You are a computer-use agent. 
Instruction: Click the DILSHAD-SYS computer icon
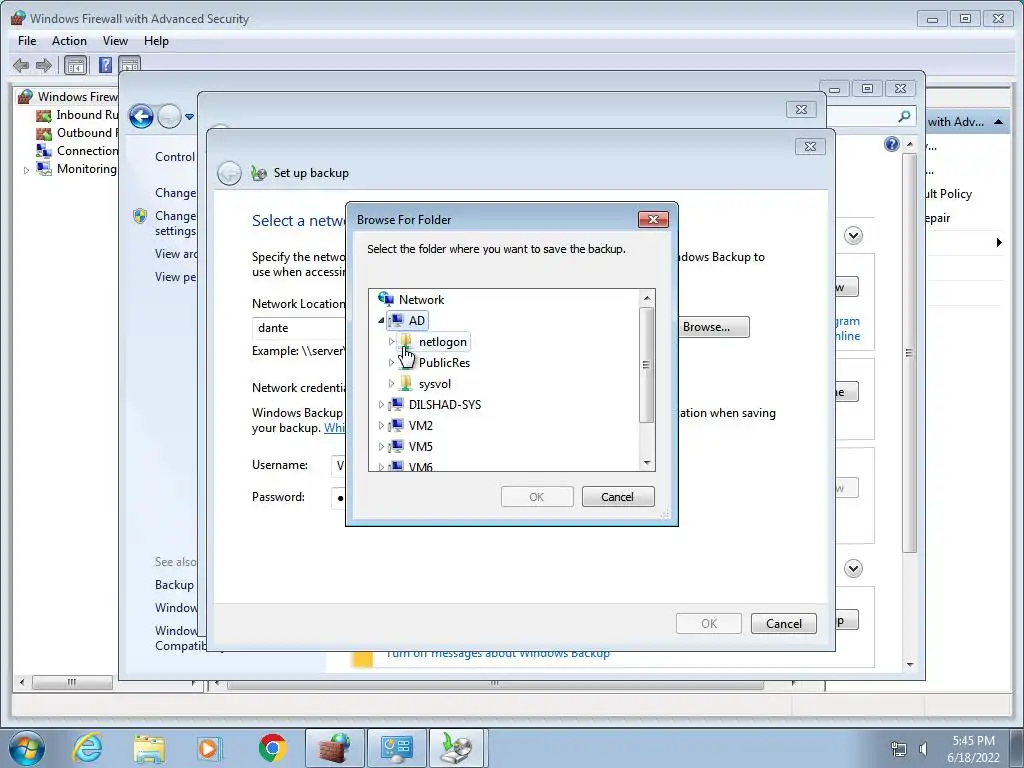(396, 404)
